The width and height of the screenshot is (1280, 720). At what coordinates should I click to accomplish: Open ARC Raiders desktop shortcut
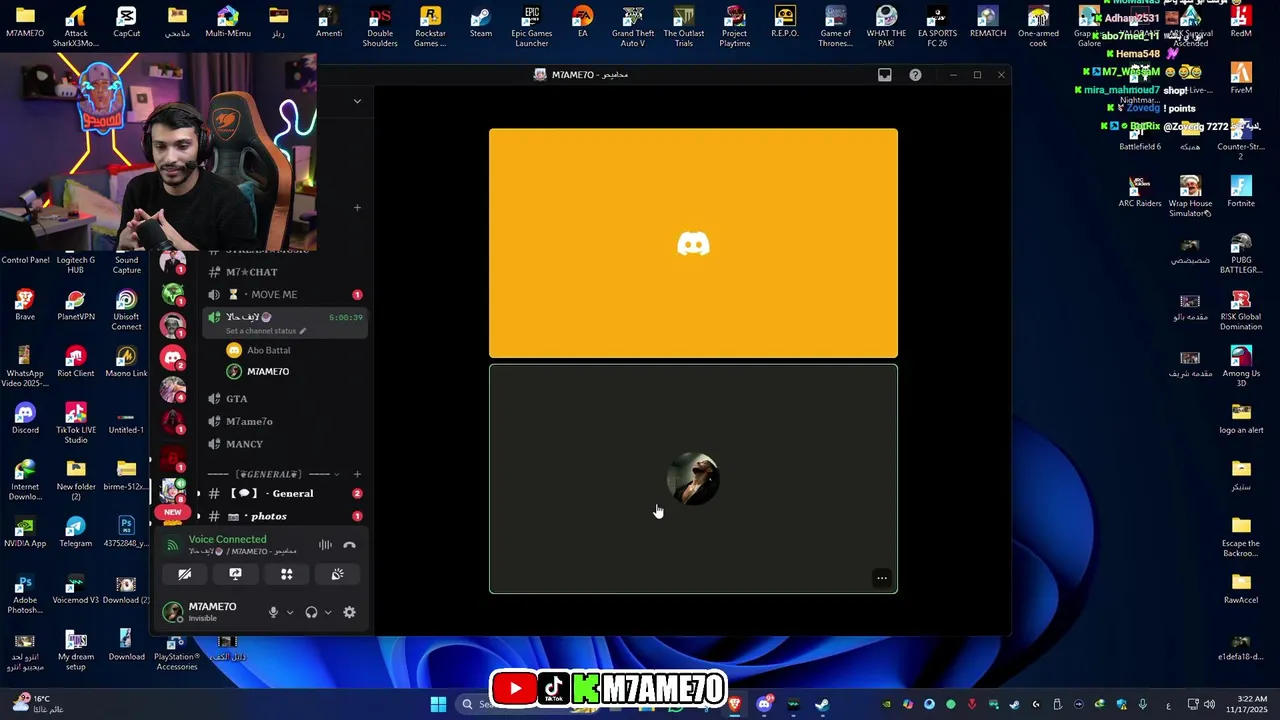1139,192
